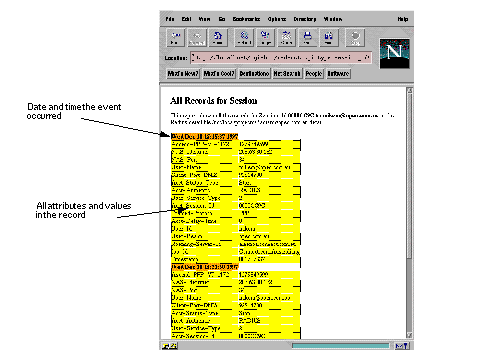
Task: Go to the Home page icon
Action: (218, 37)
